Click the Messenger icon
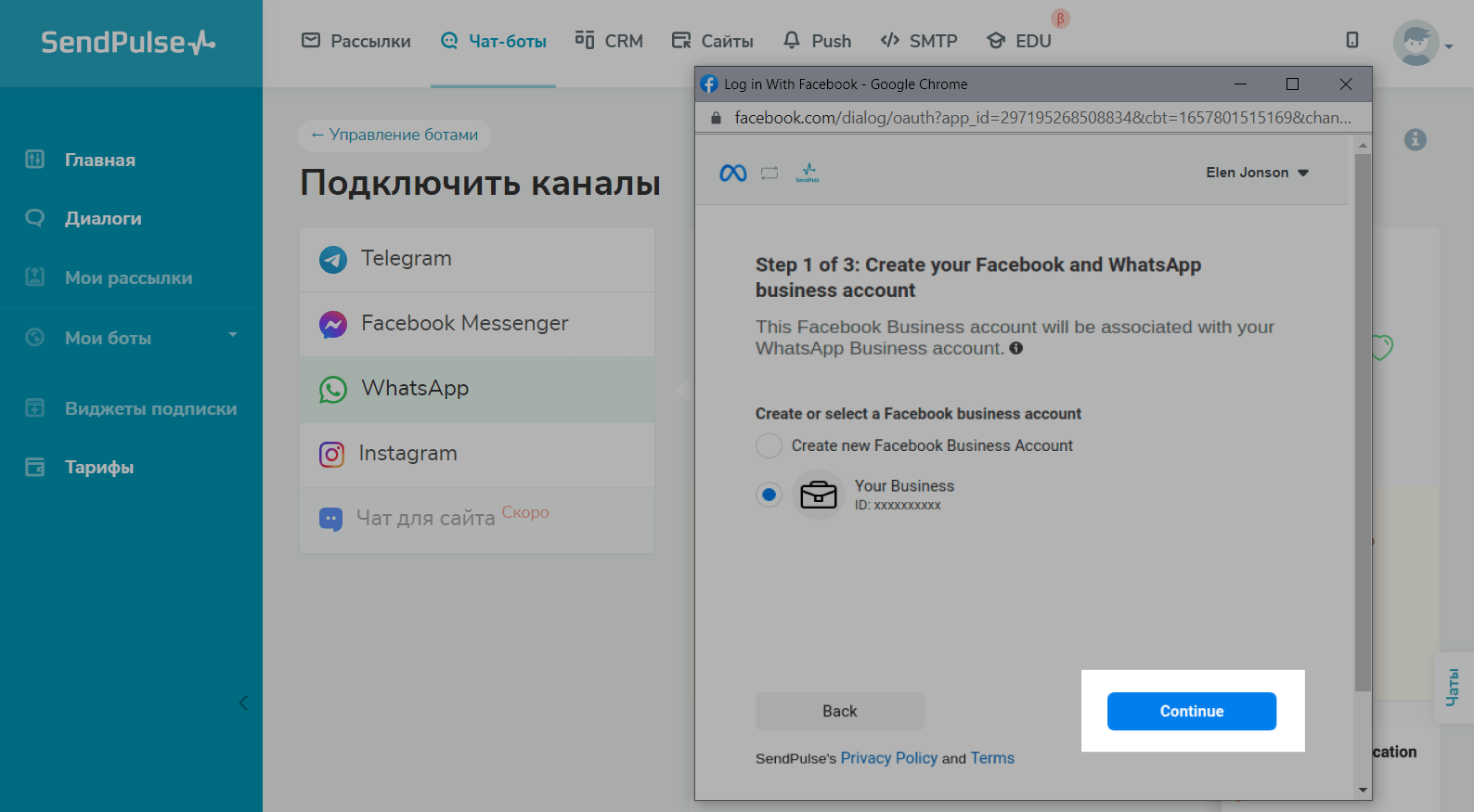The image size is (1474, 812). [333, 324]
